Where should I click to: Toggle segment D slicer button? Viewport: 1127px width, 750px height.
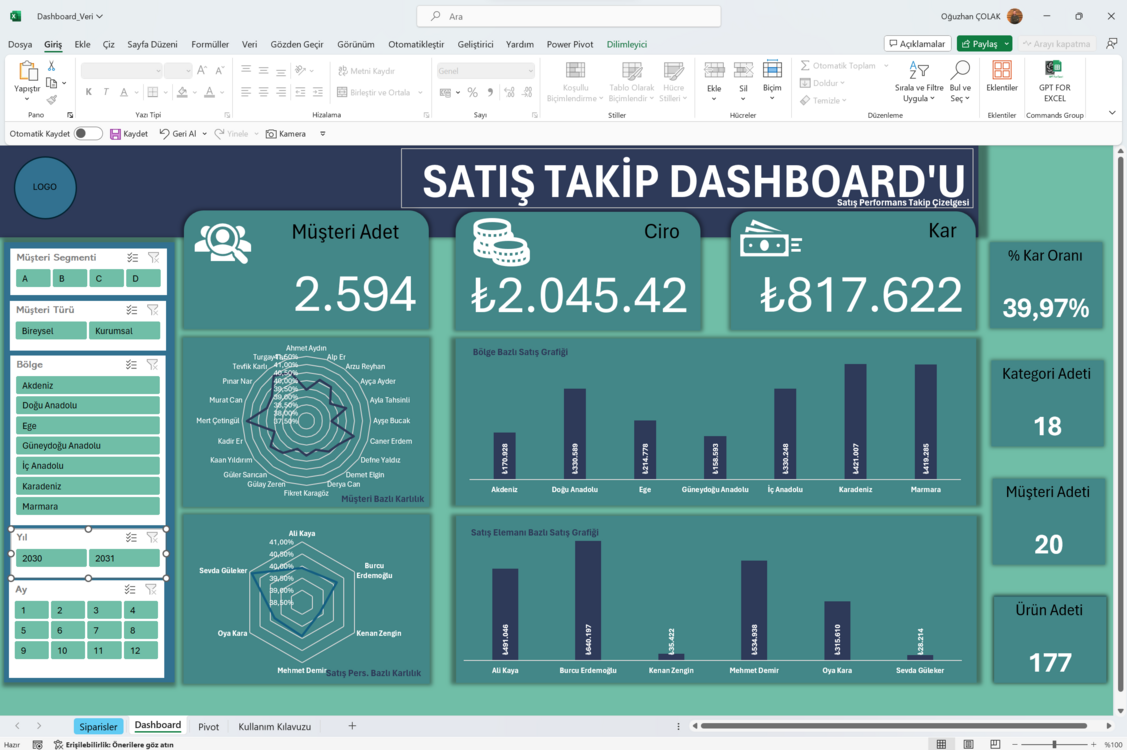click(x=143, y=278)
